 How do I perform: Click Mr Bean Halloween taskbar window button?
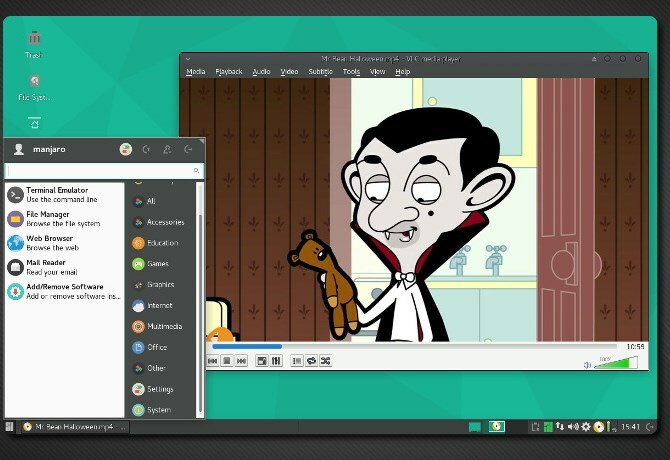pos(75,427)
